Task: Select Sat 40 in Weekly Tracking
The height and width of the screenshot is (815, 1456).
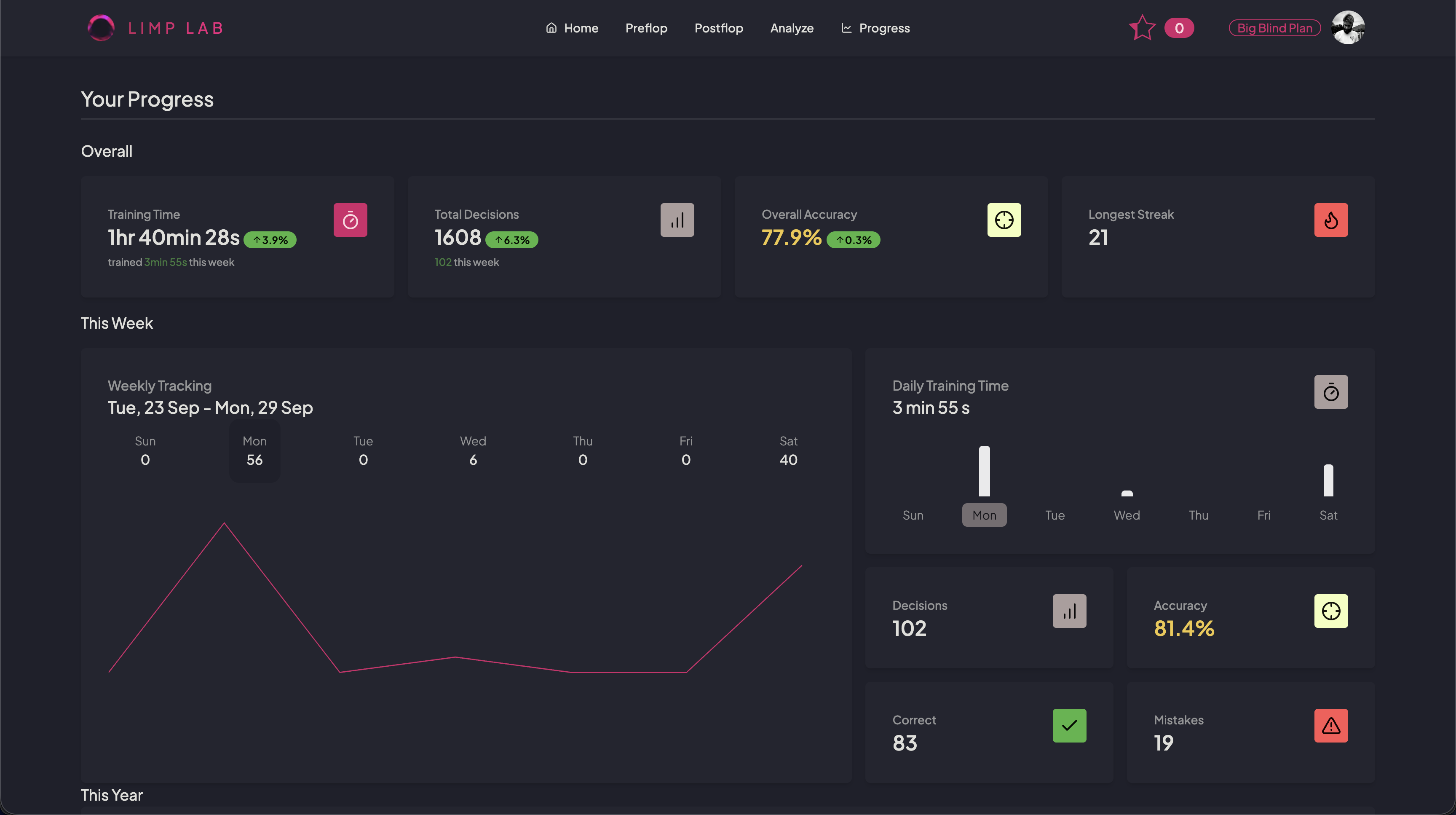Action: 788,450
